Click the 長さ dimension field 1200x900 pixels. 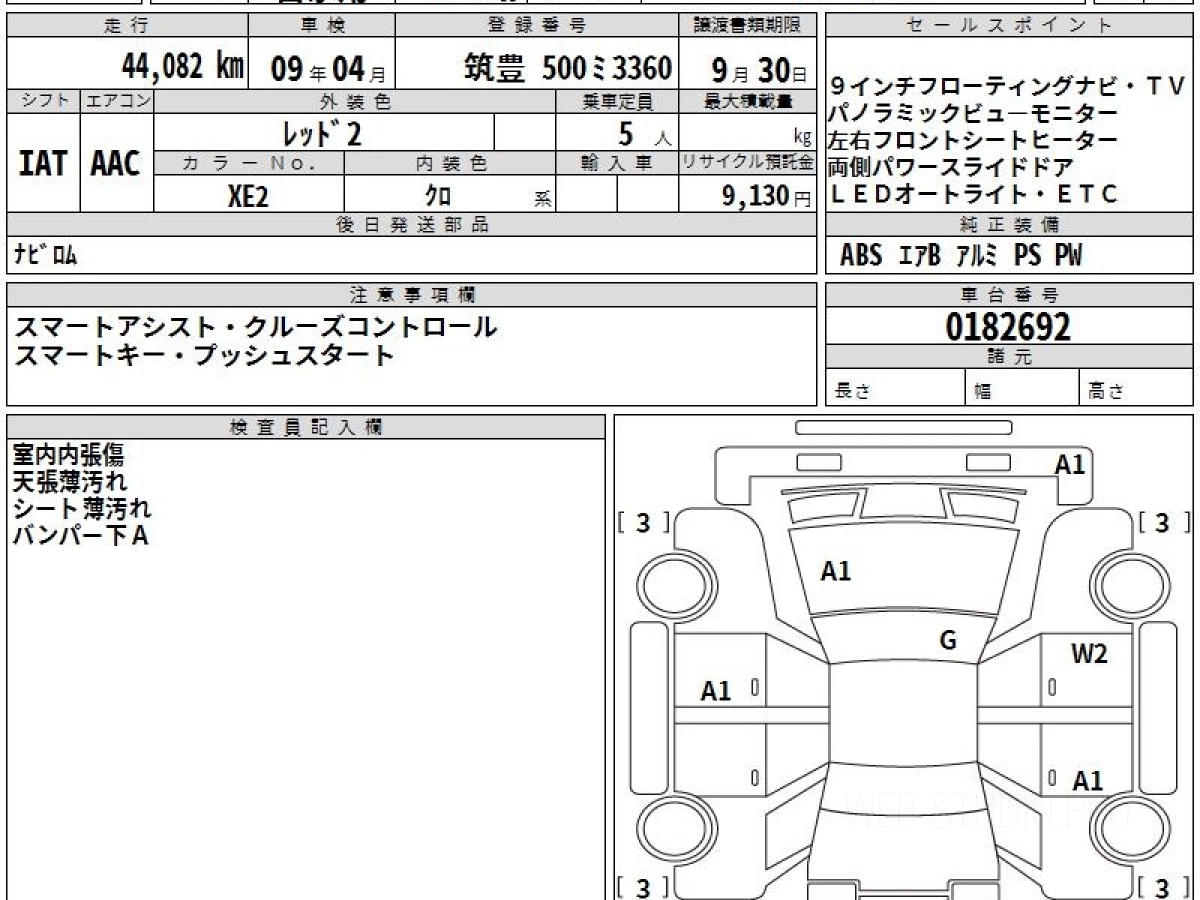coord(895,388)
